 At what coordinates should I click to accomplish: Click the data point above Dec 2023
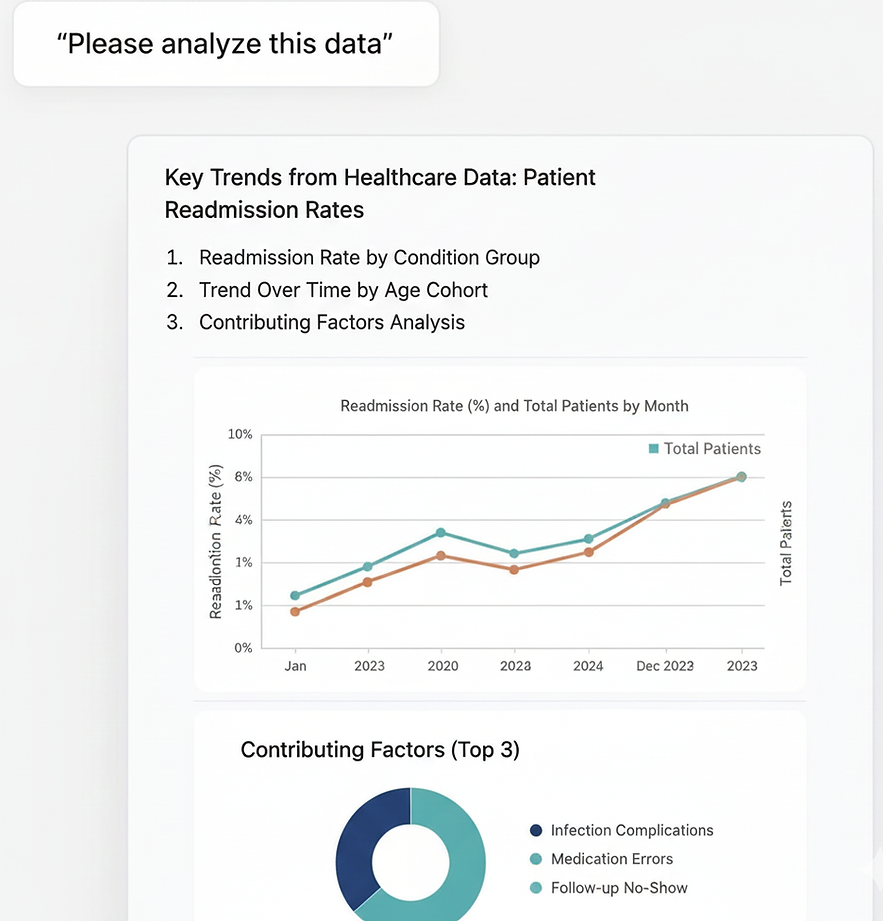click(665, 503)
